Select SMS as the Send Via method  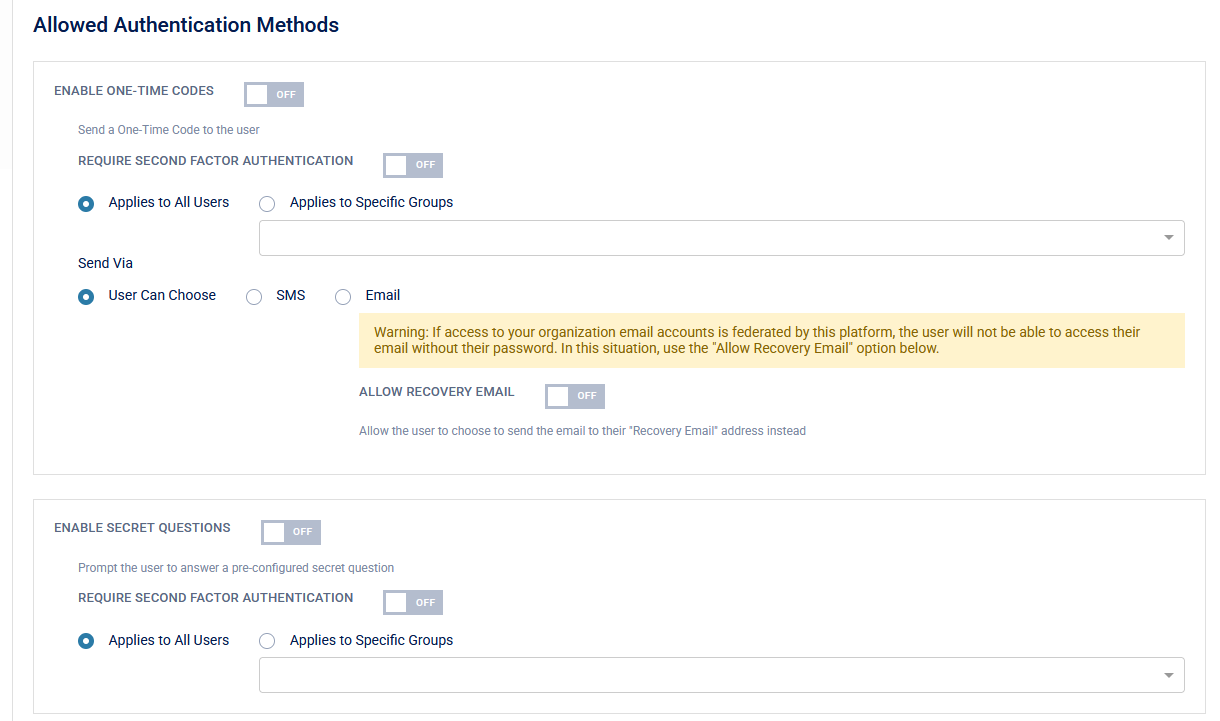pos(255,296)
